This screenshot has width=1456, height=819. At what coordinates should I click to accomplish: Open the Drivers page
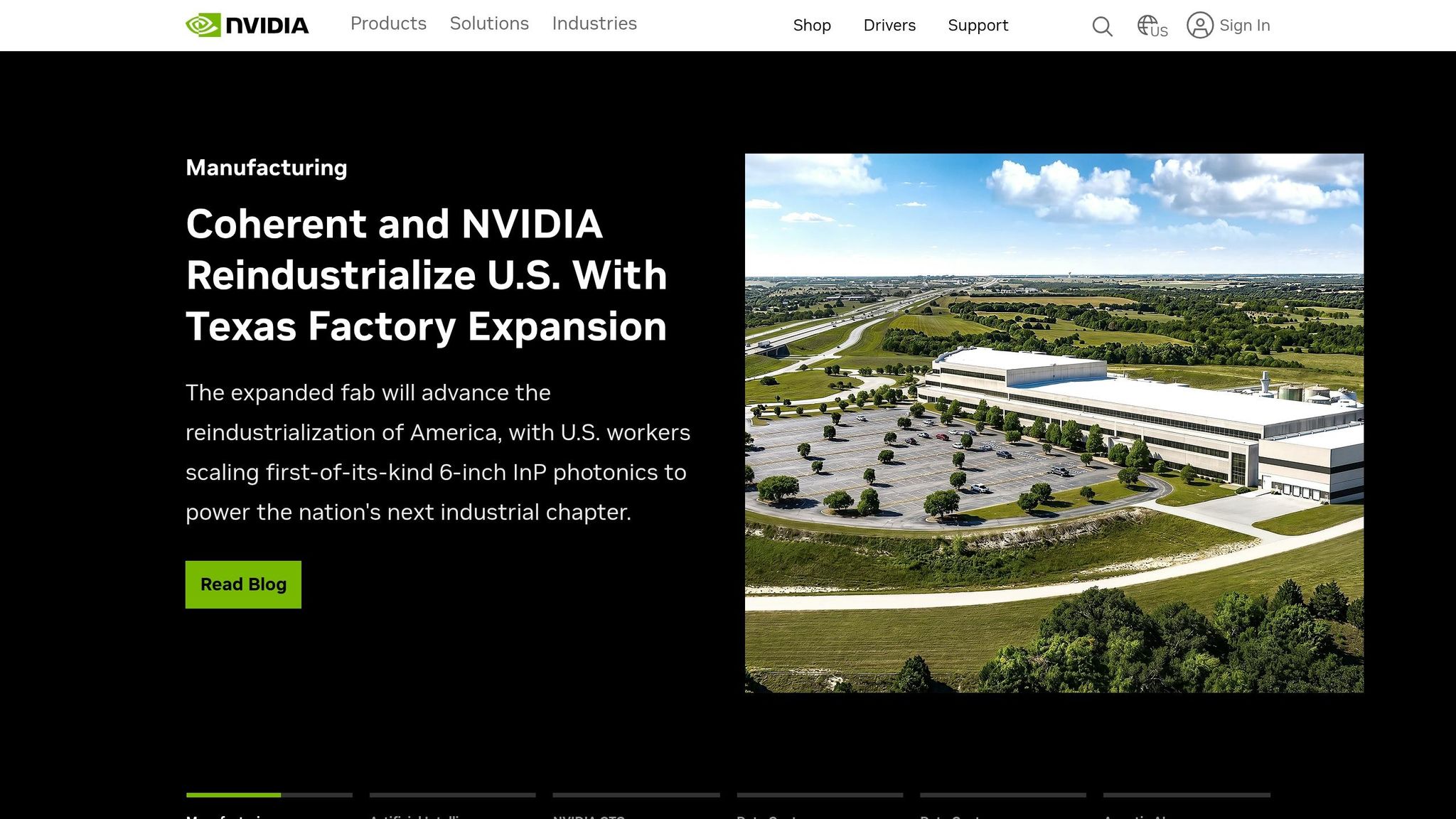(889, 26)
